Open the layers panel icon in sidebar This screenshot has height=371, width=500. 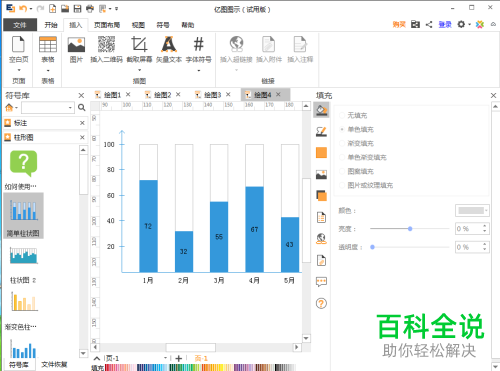(x=321, y=196)
